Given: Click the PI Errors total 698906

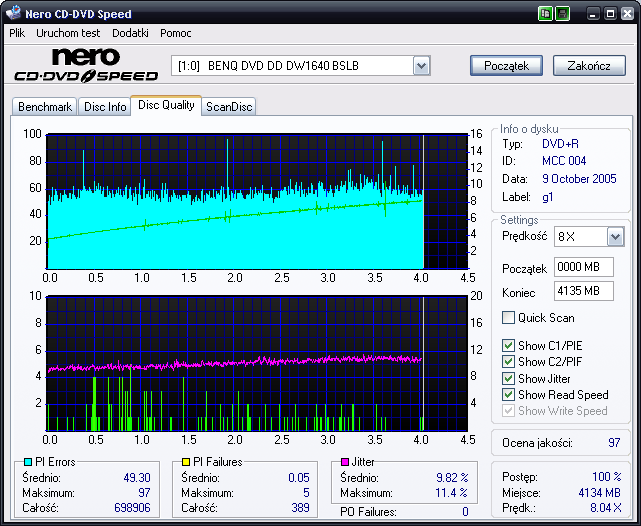Looking at the screenshot, I should 132,508.
